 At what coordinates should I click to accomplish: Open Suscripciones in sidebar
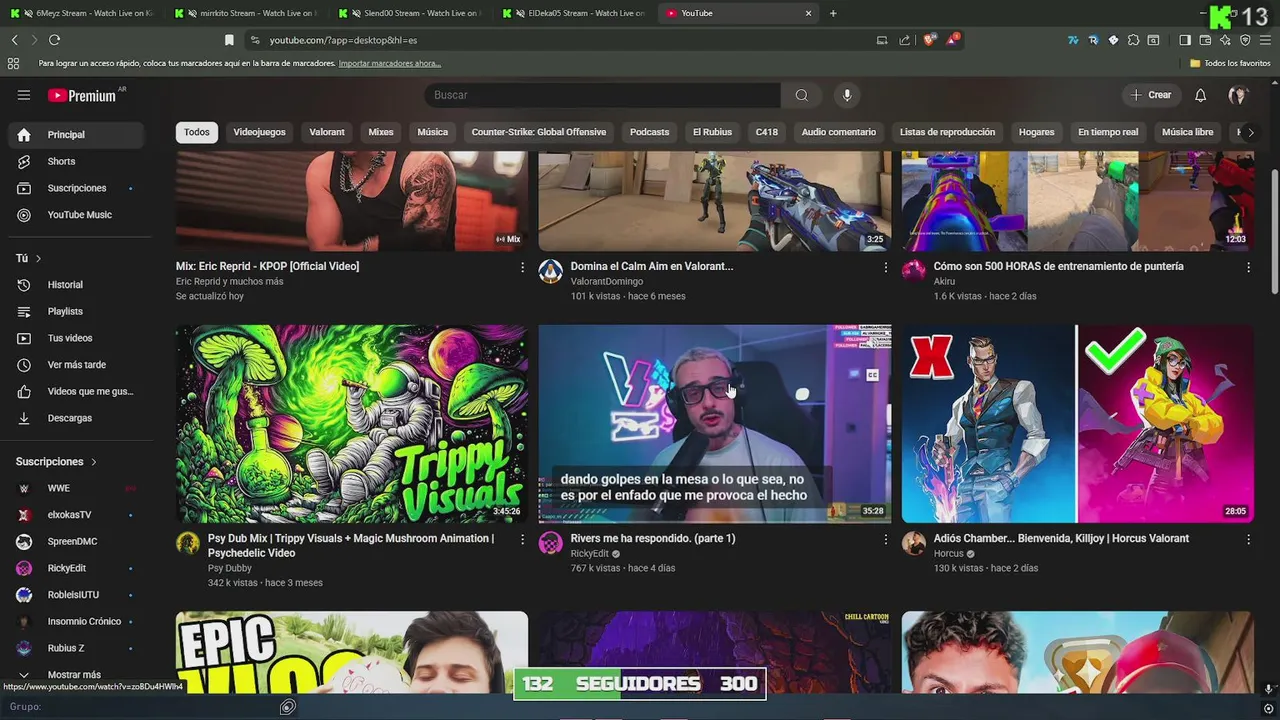point(76,189)
